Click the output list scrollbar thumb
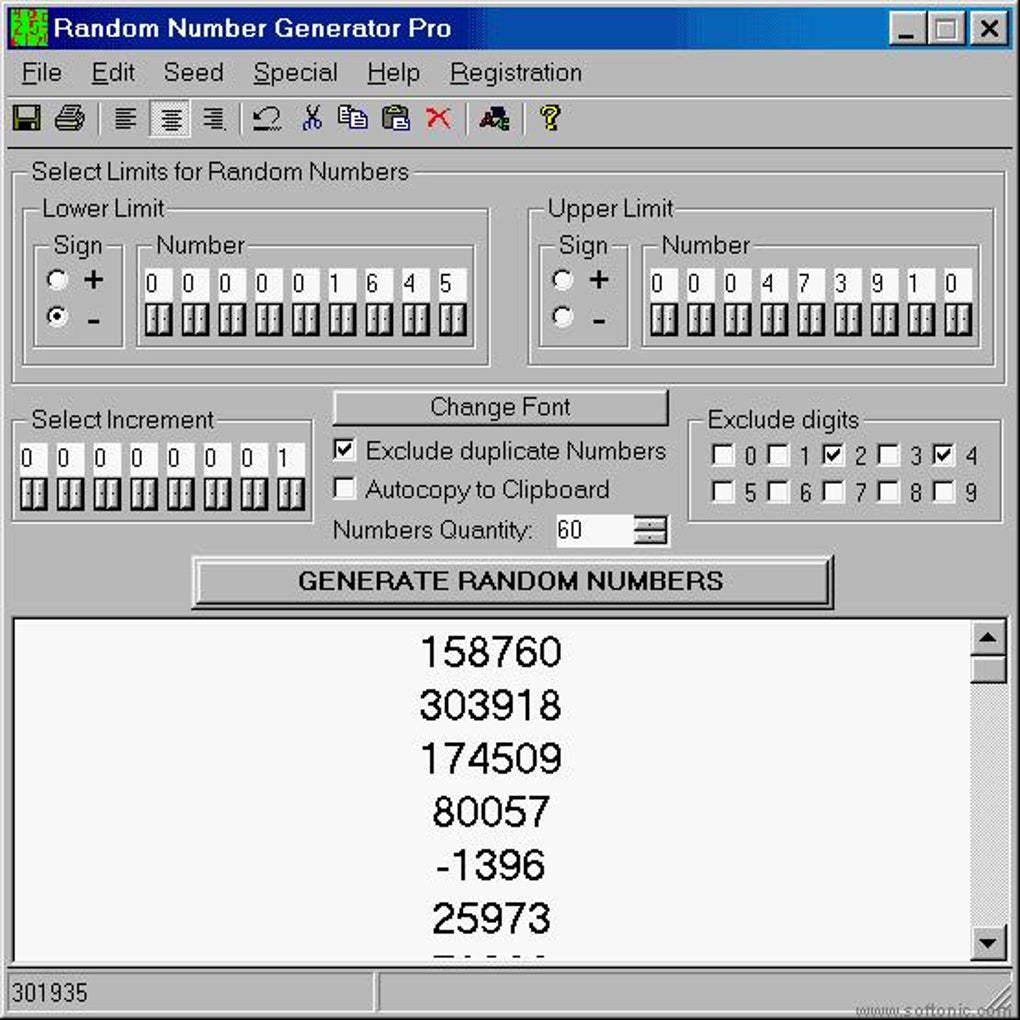 [x=988, y=669]
